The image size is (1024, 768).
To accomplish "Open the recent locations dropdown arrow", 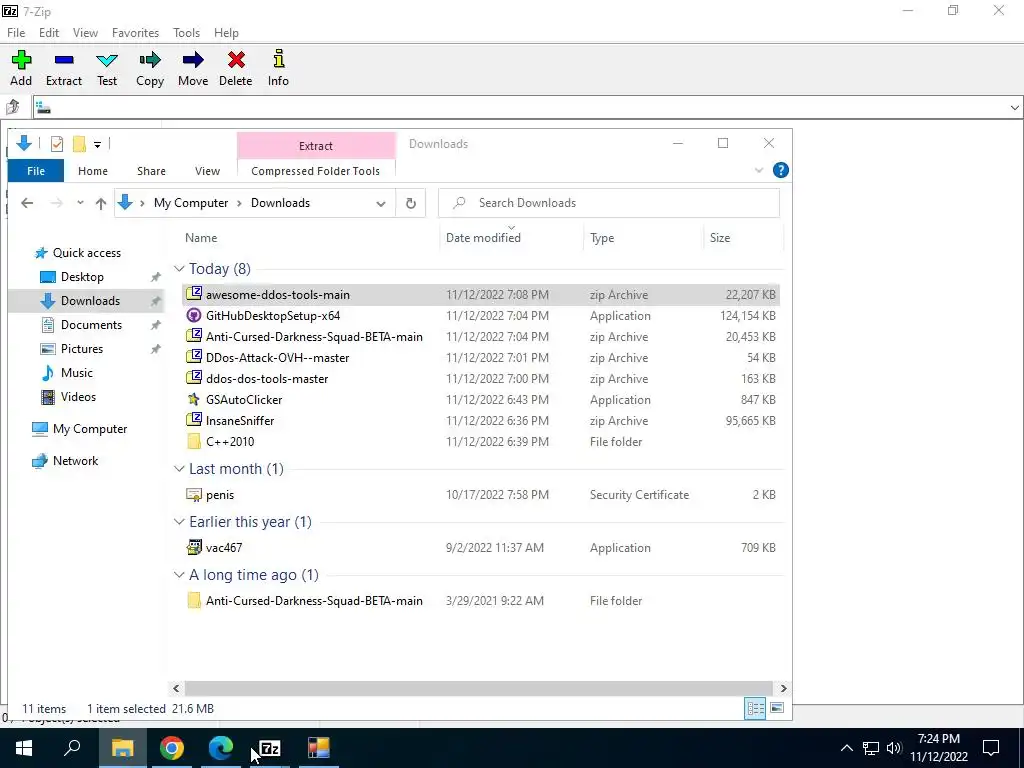I will tap(80, 203).
